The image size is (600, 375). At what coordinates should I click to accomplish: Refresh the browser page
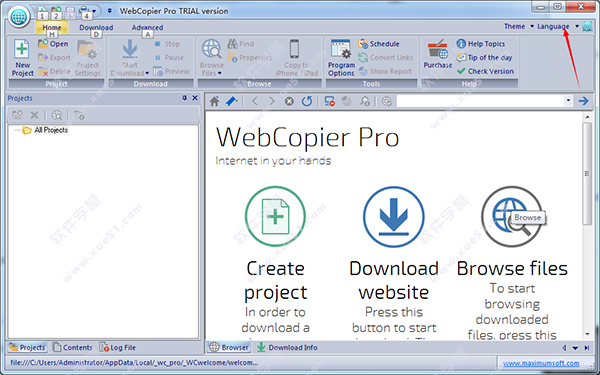point(307,101)
